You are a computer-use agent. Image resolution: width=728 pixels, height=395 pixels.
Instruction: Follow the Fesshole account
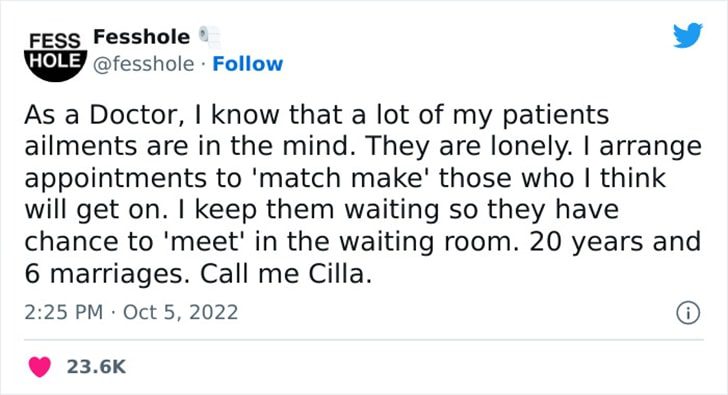tap(247, 64)
